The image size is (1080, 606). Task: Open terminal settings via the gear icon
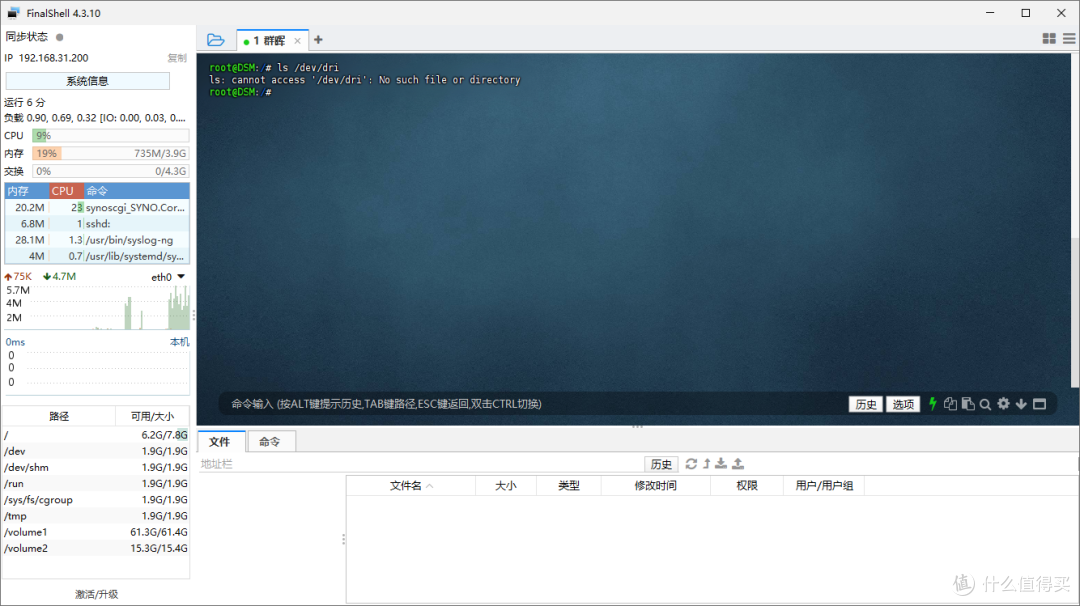click(1004, 404)
